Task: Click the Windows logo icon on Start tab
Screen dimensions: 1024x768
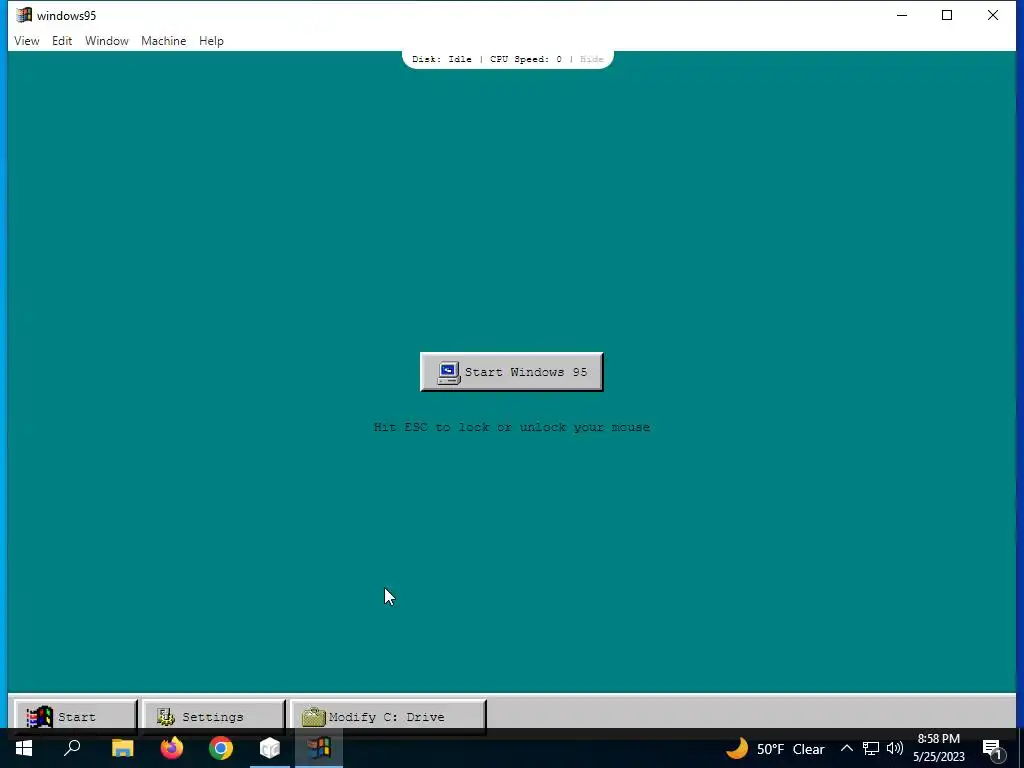Action: 39,716
